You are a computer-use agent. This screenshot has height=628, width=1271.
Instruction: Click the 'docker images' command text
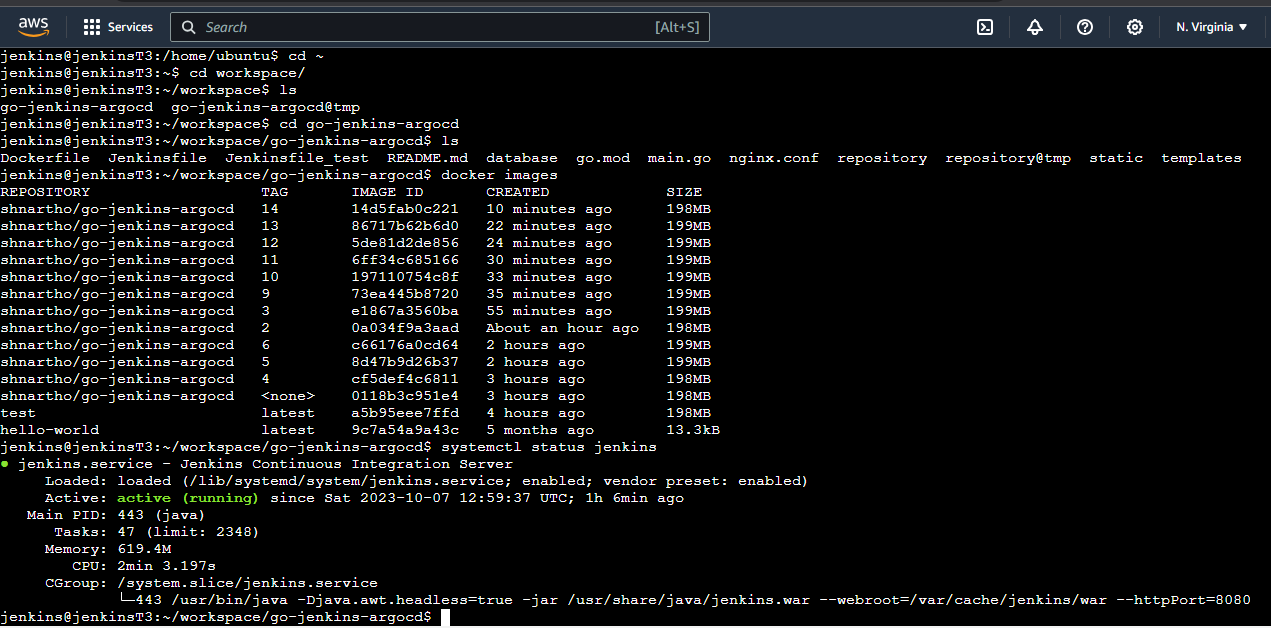coord(499,175)
